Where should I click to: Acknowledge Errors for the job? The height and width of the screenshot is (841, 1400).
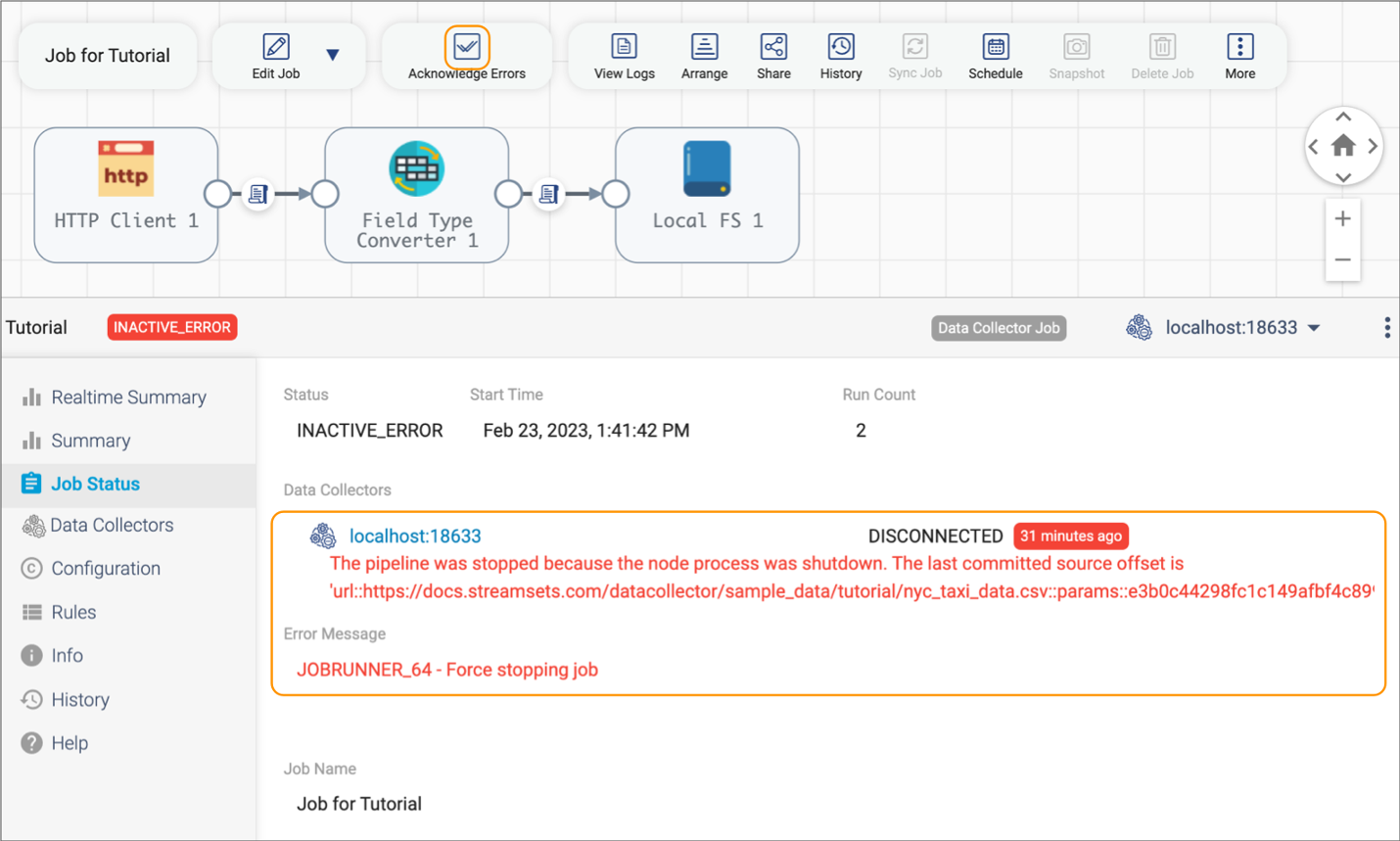tap(466, 46)
